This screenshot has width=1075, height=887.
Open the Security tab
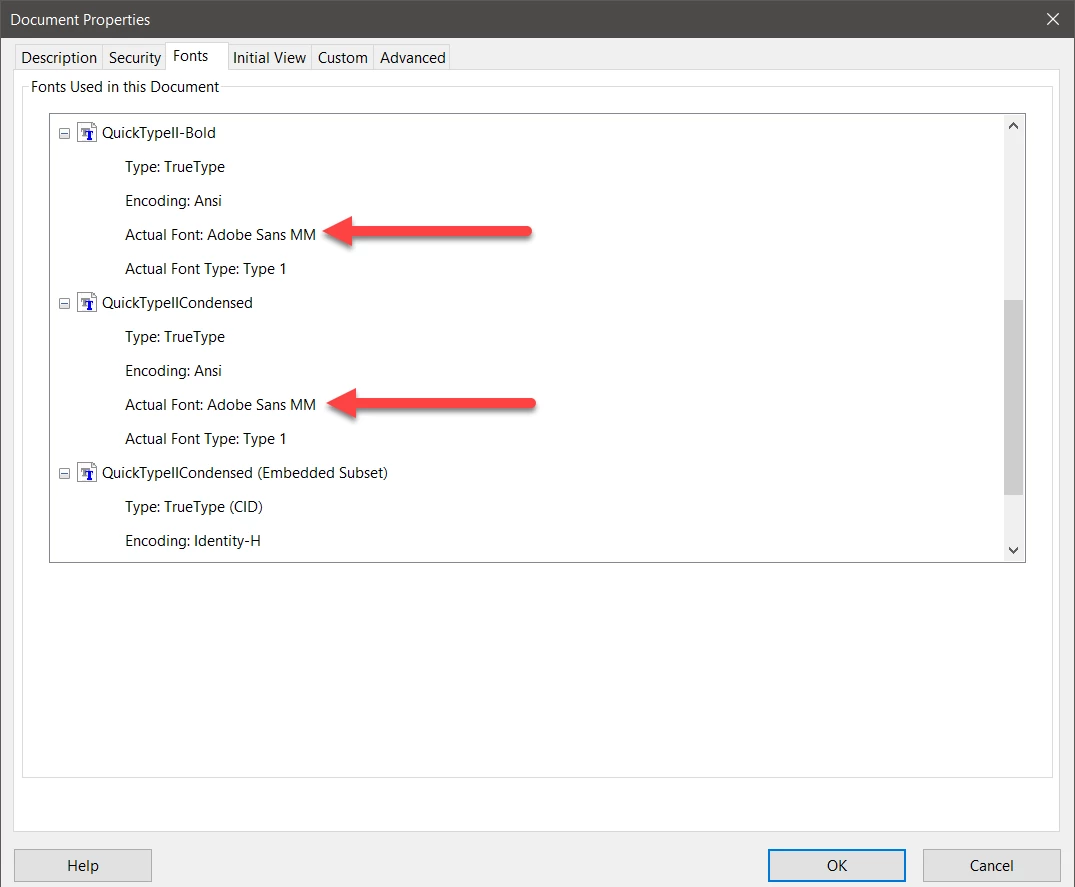134,58
